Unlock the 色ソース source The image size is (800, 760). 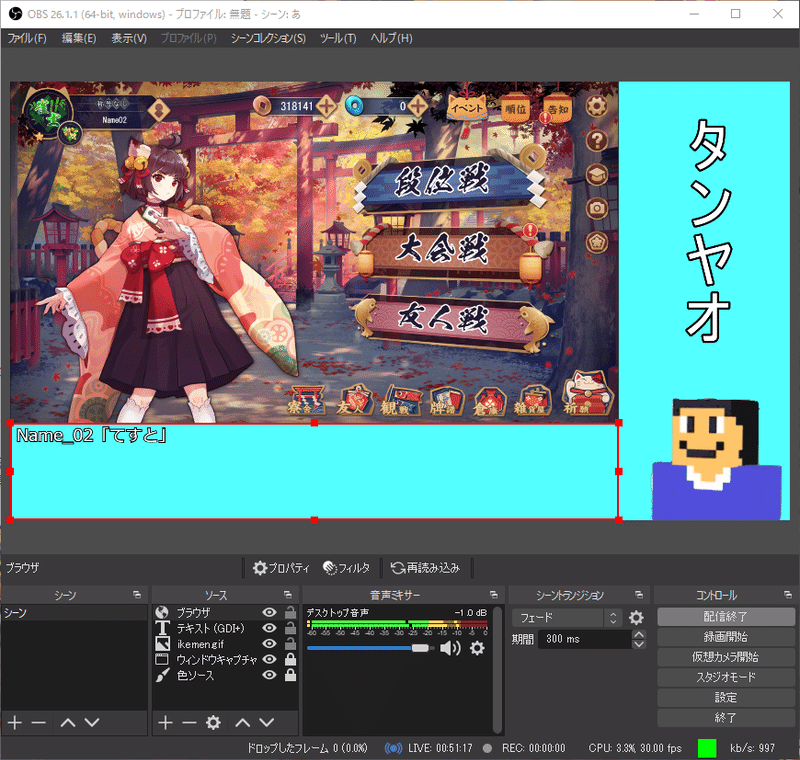pyautogui.click(x=290, y=675)
